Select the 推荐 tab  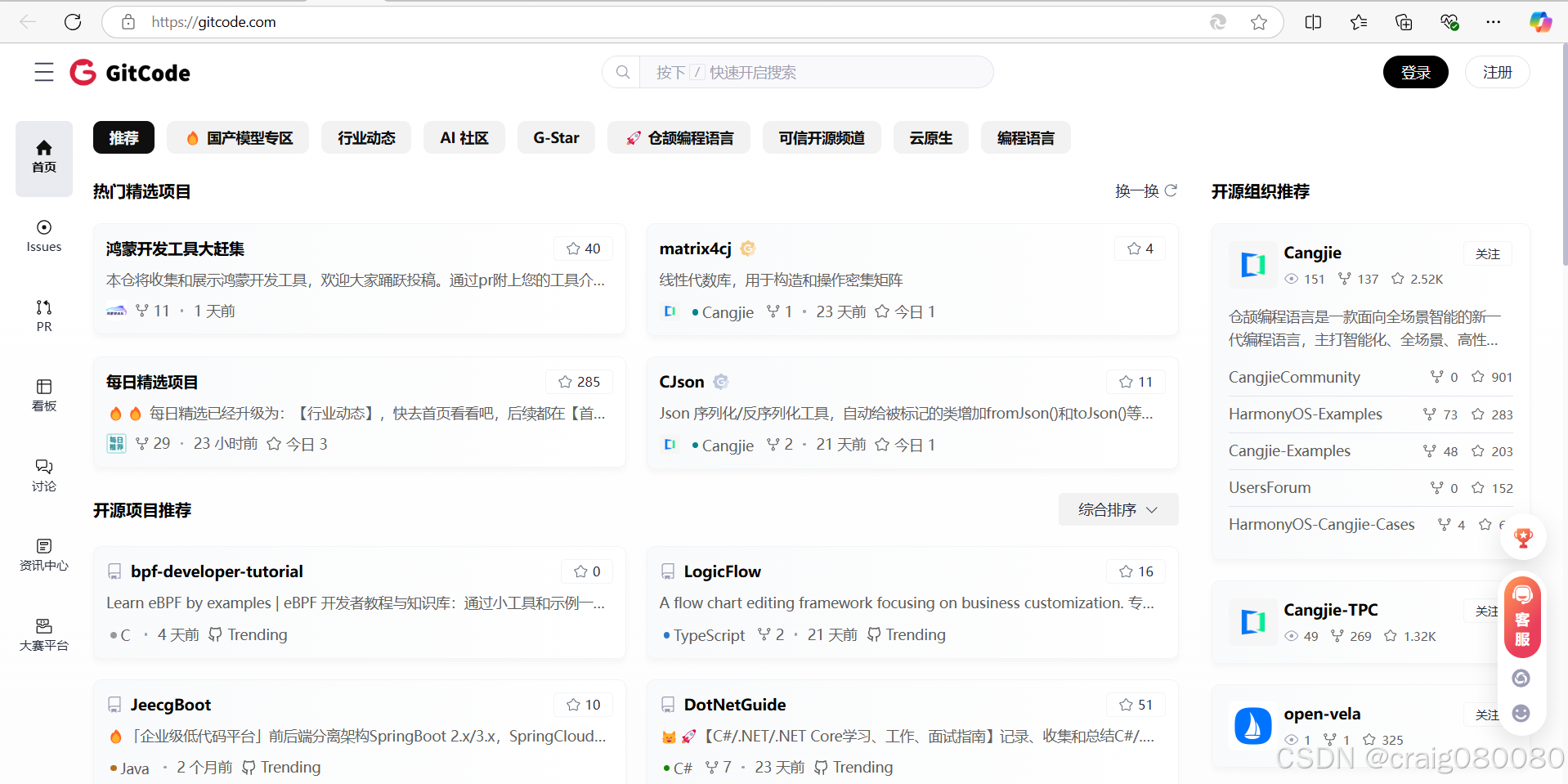(x=123, y=137)
